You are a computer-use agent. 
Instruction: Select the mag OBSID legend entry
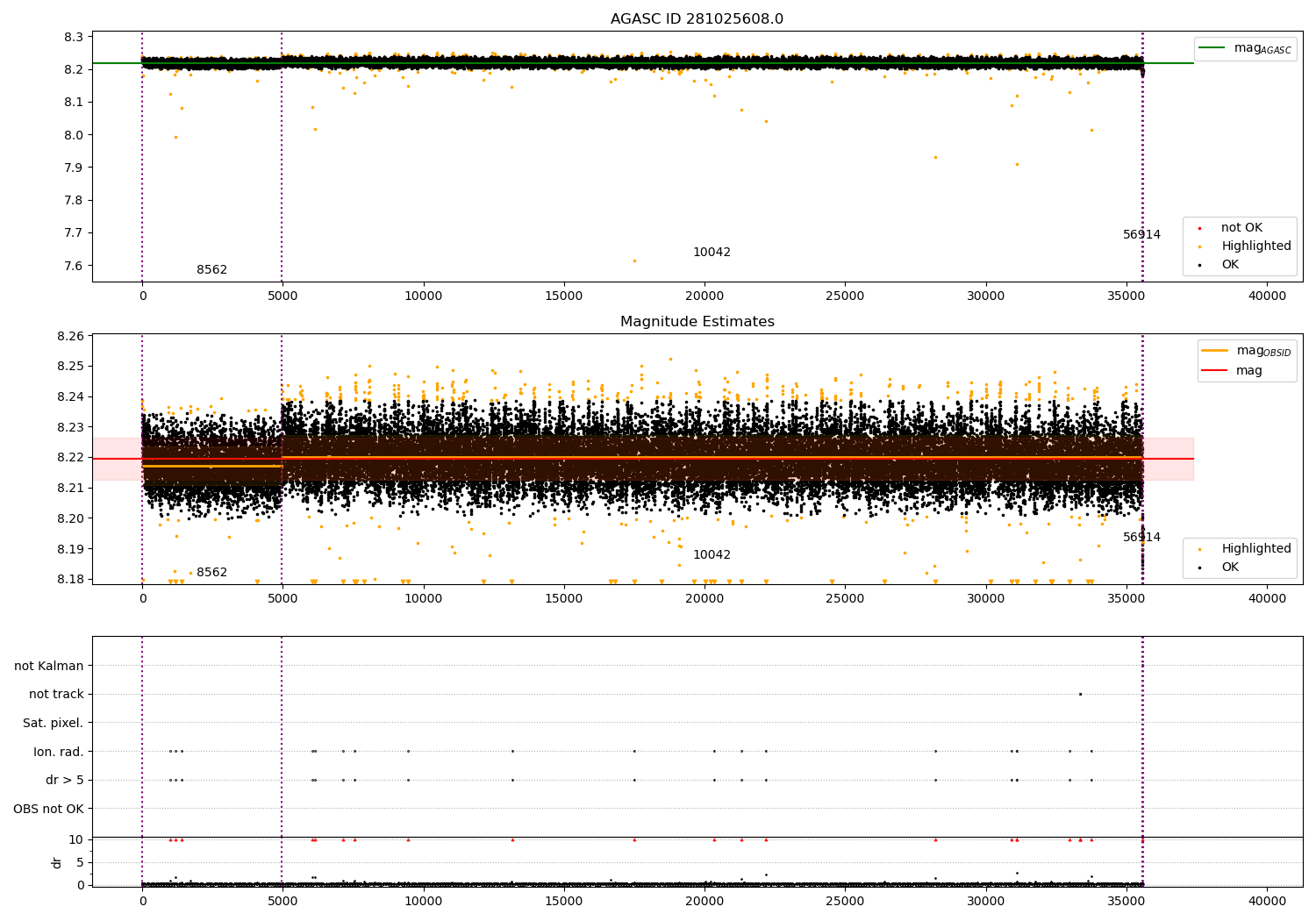pos(1246,351)
